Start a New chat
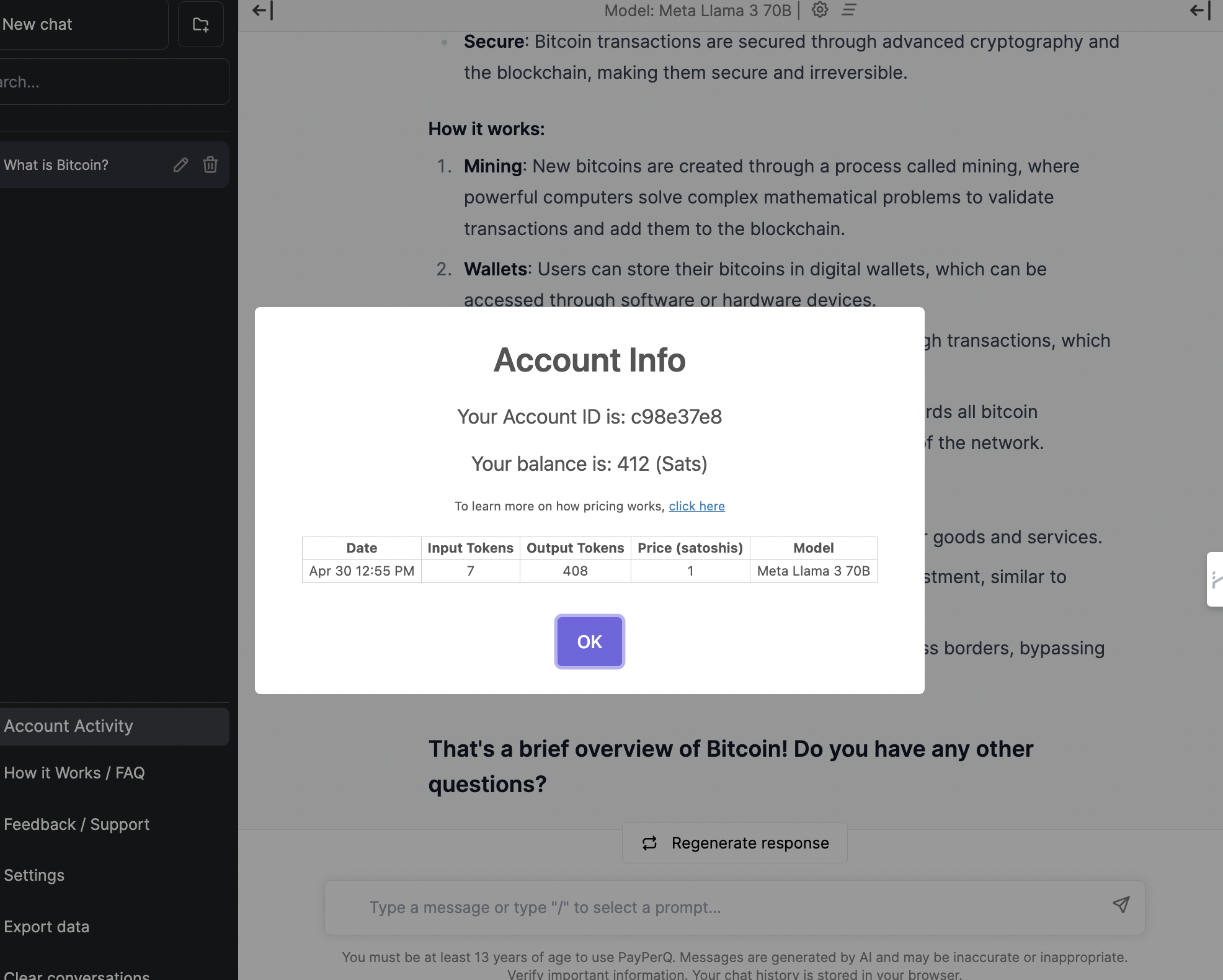 tap(37, 25)
